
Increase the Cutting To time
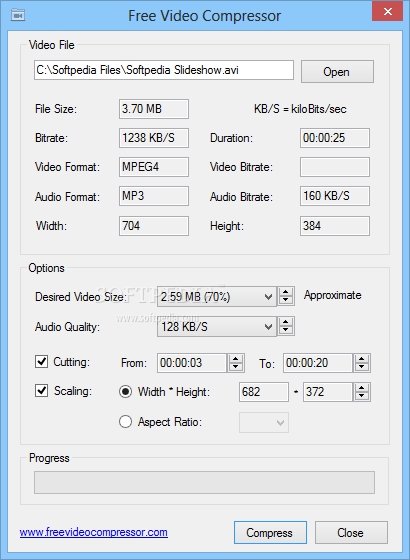pyautogui.click(x=362, y=359)
